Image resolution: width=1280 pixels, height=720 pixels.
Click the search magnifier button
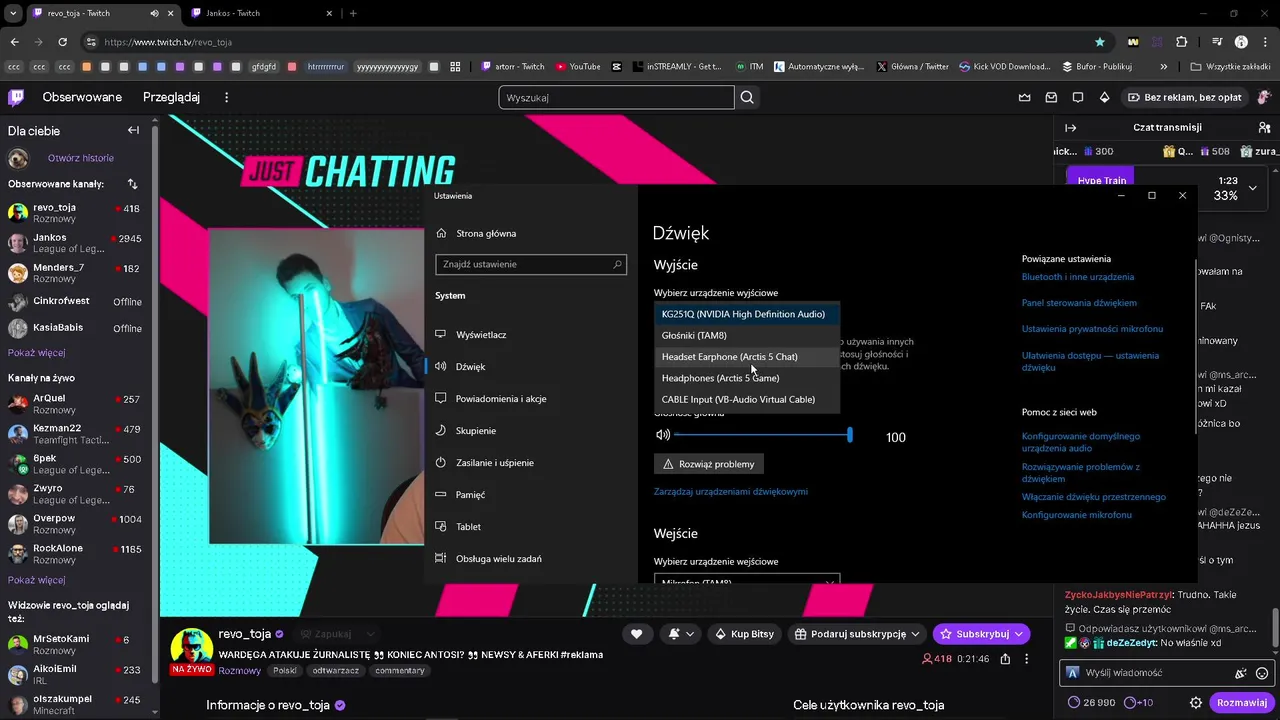tap(747, 97)
